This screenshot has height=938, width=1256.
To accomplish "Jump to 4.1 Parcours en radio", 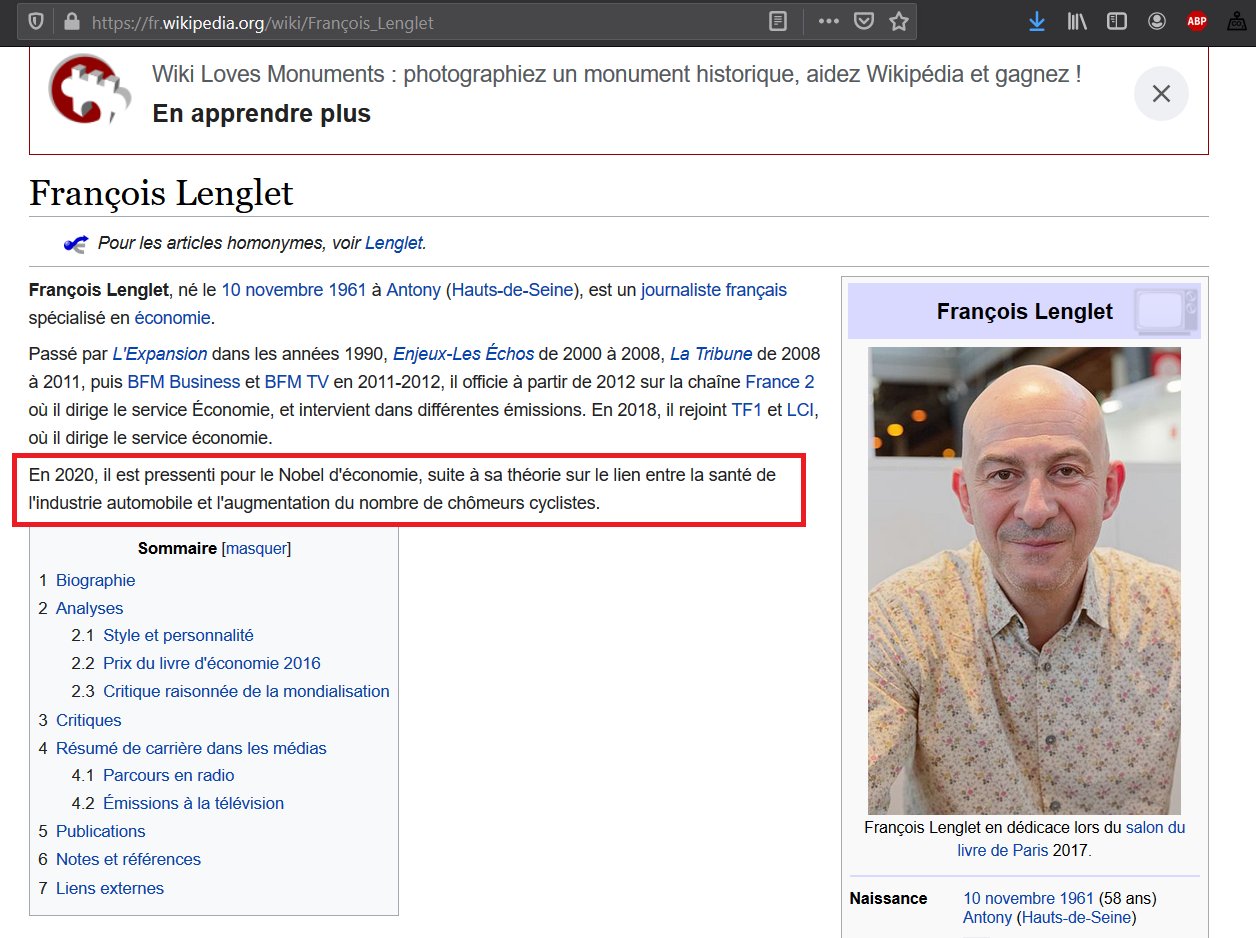I will 169,775.
